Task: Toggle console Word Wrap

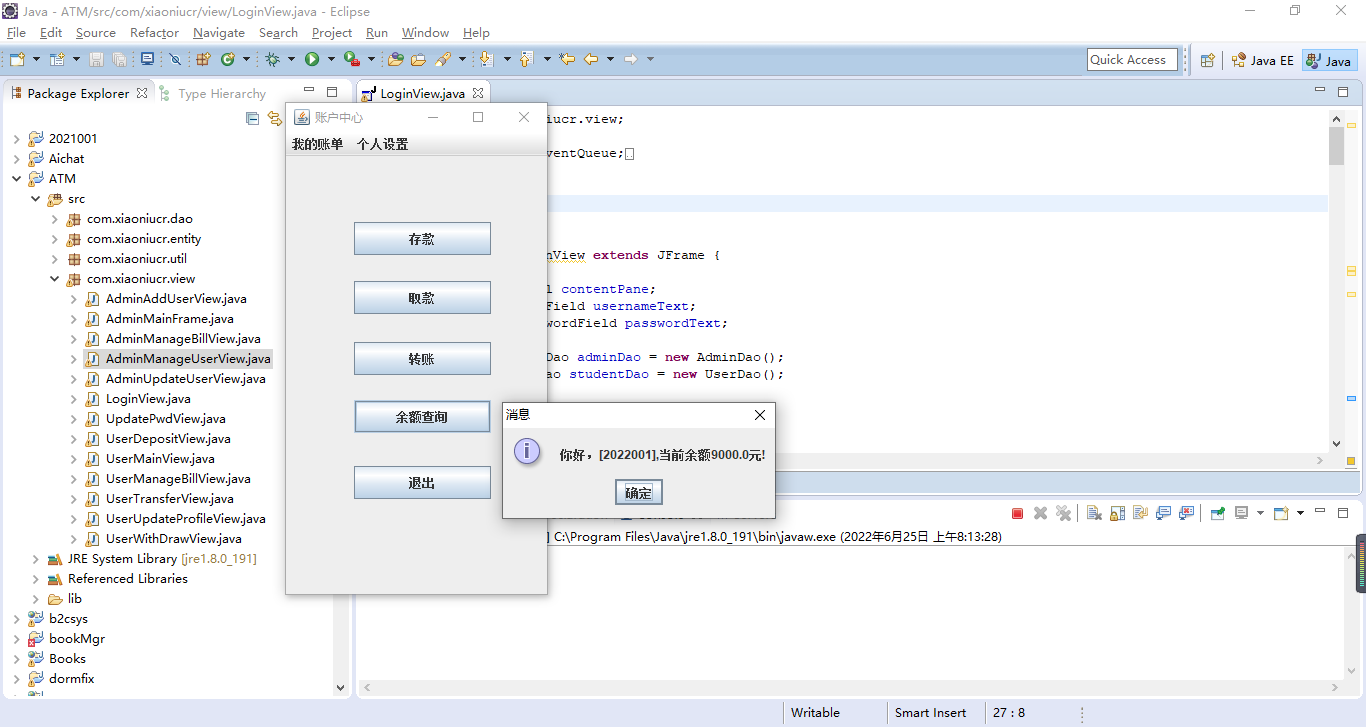Action: [1140, 513]
